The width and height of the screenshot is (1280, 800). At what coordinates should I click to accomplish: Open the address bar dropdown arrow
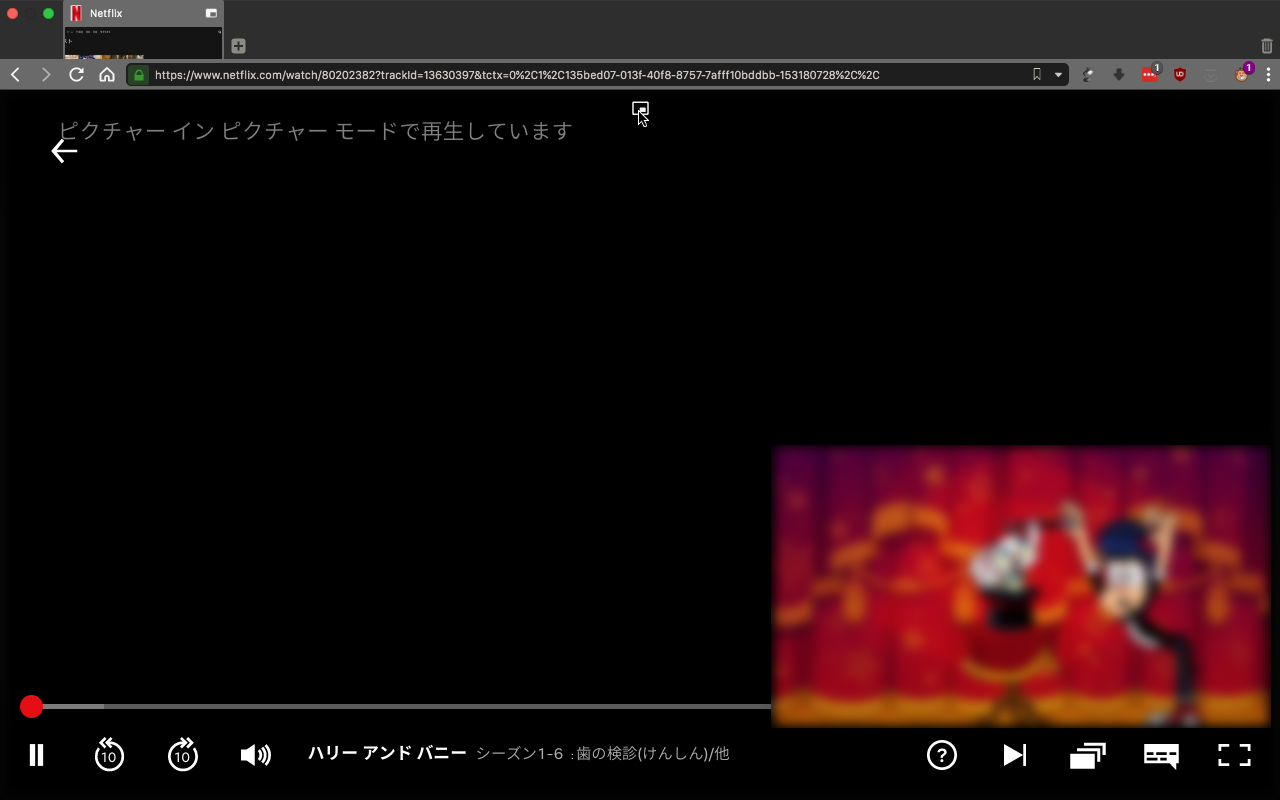(x=1058, y=75)
